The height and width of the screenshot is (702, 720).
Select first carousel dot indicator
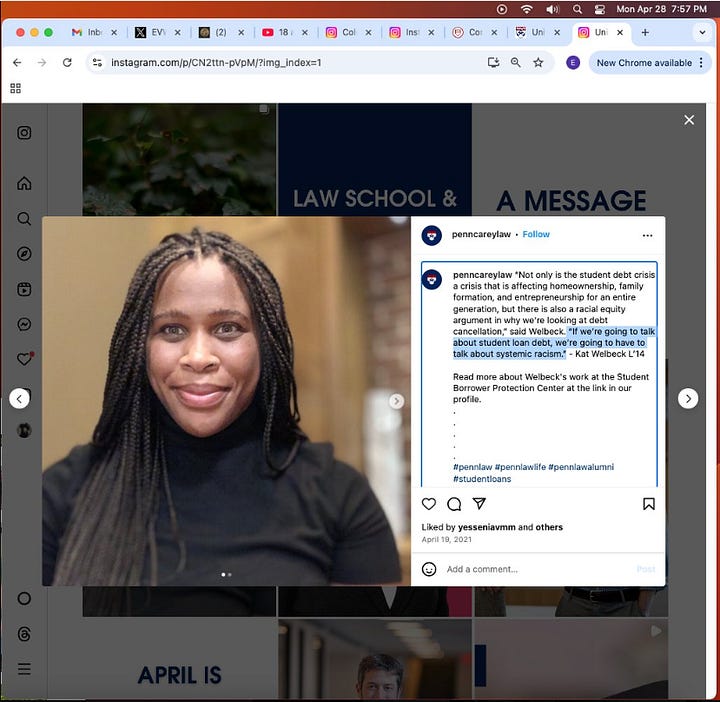(x=223, y=574)
